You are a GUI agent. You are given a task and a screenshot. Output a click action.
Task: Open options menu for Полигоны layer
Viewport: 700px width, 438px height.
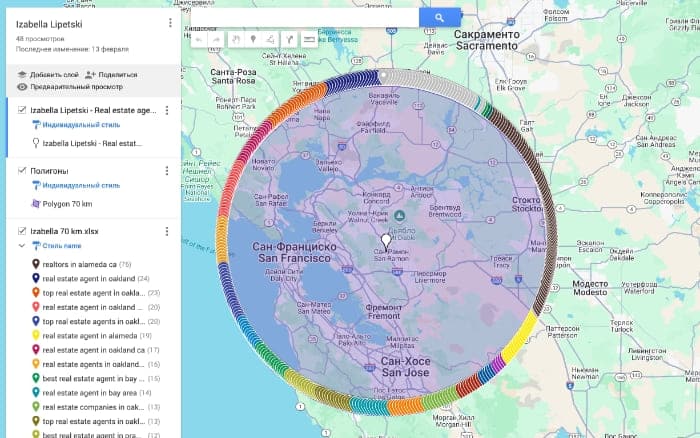point(167,171)
